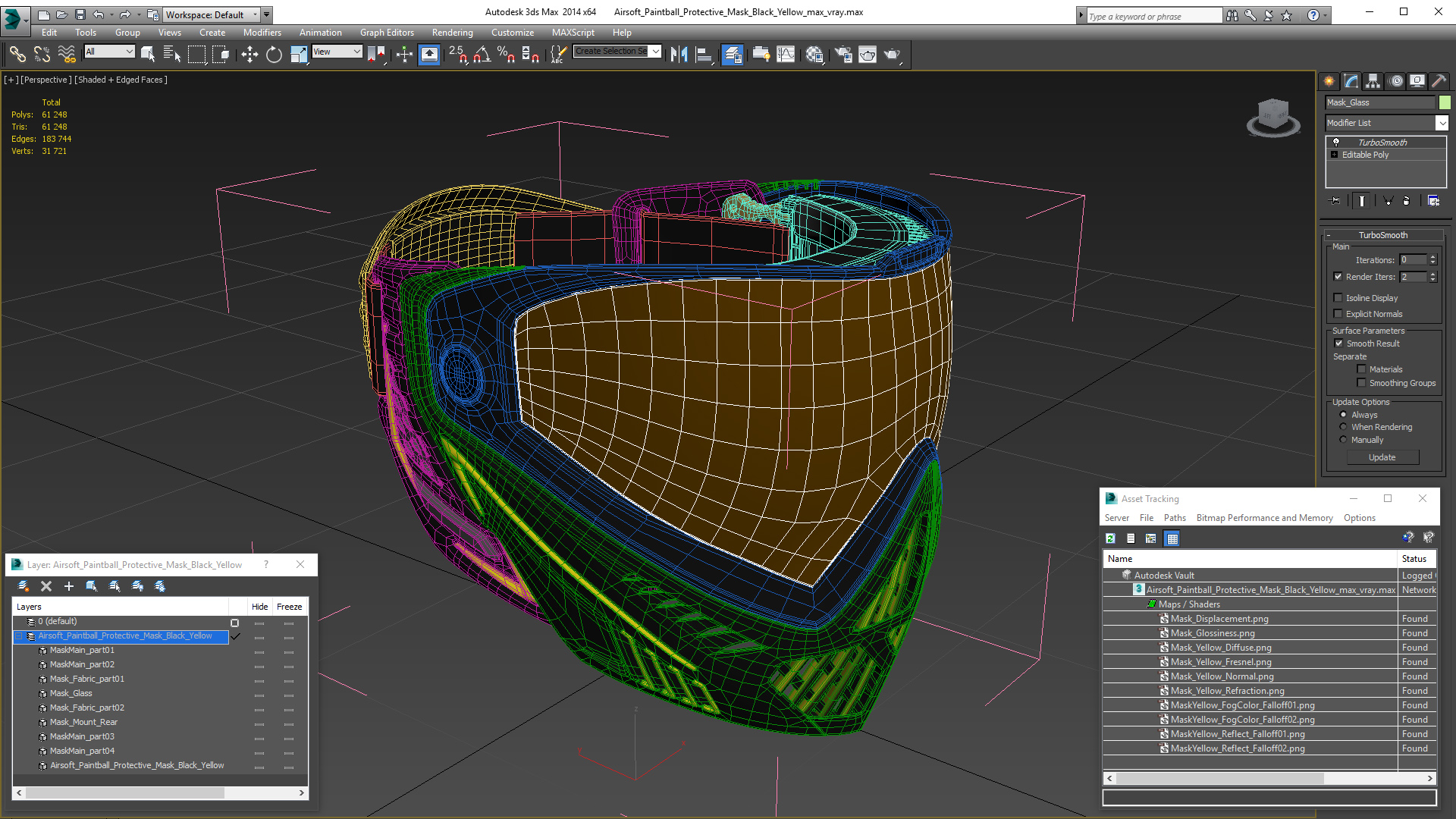The width and height of the screenshot is (1456, 819).
Task: Open the Material Editor
Action: coord(815,54)
